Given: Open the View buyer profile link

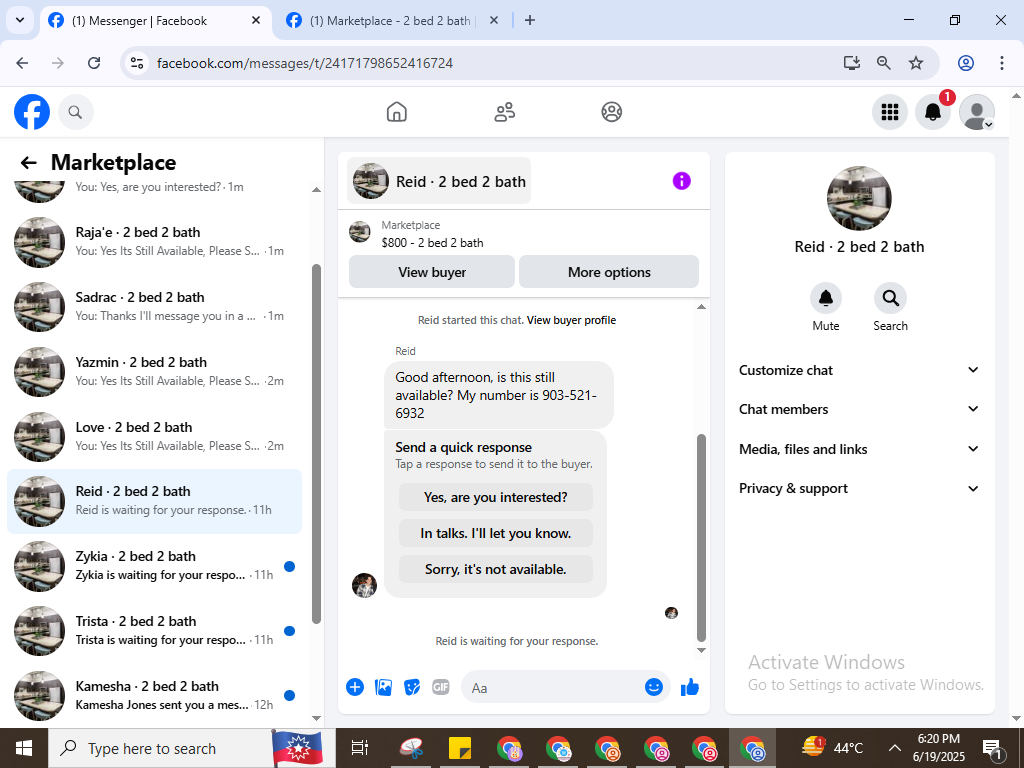Looking at the screenshot, I should (x=571, y=320).
